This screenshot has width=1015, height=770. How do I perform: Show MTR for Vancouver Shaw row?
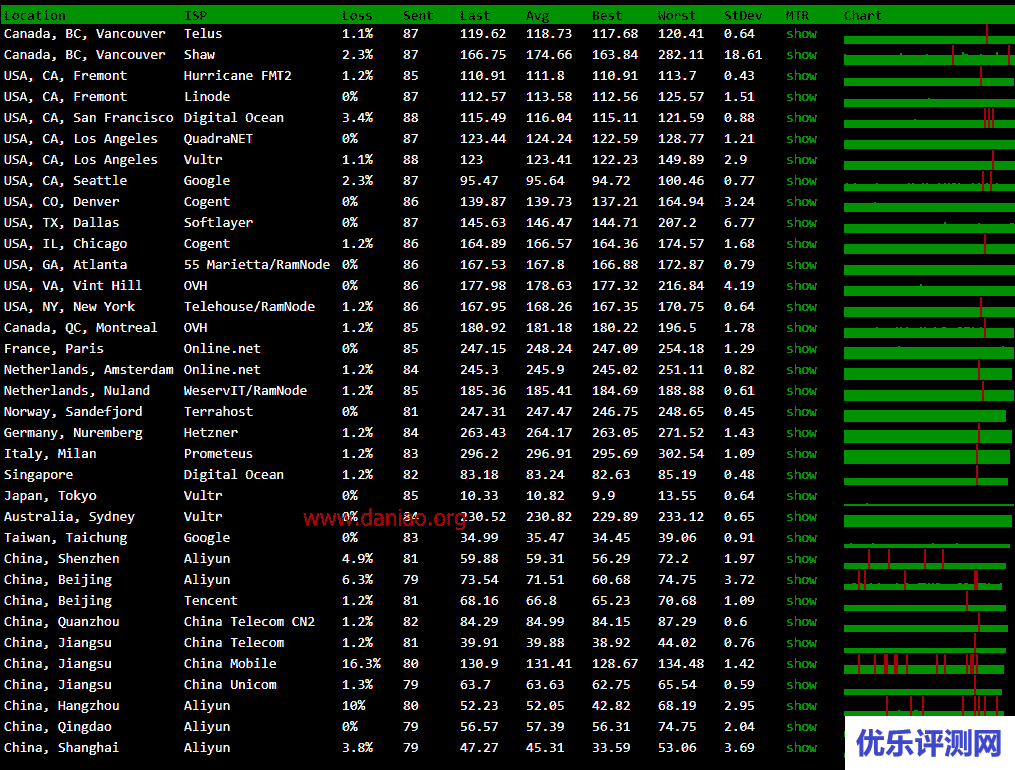coord(801,55)
